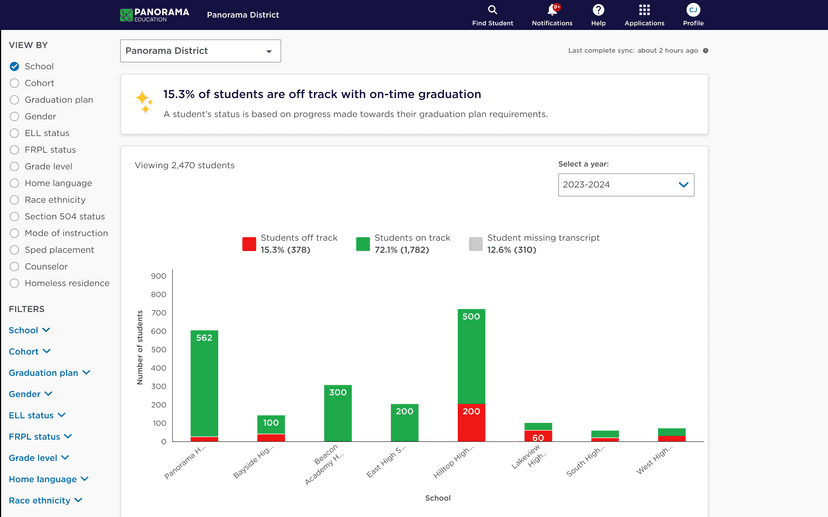Open the Notifications bell icon
Viewport: 828px width, 517px height.
pos(552,10)
